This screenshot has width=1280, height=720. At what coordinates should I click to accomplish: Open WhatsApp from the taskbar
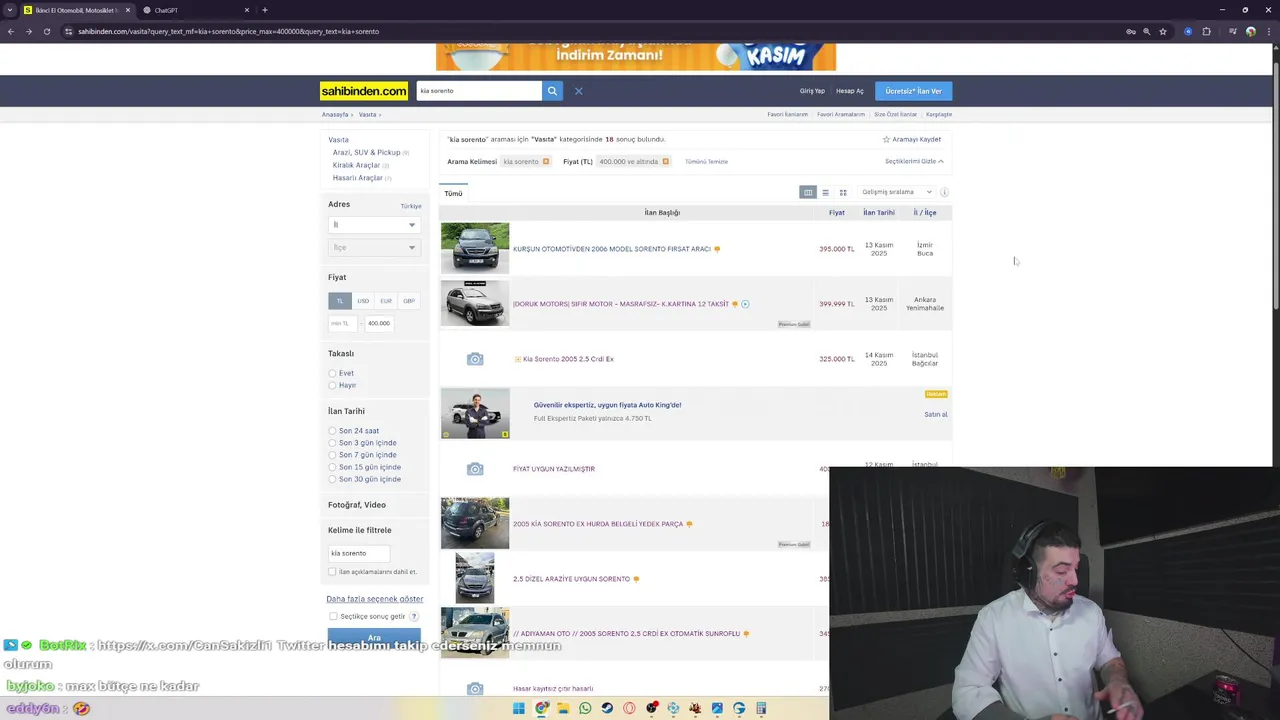pos(585,708)
